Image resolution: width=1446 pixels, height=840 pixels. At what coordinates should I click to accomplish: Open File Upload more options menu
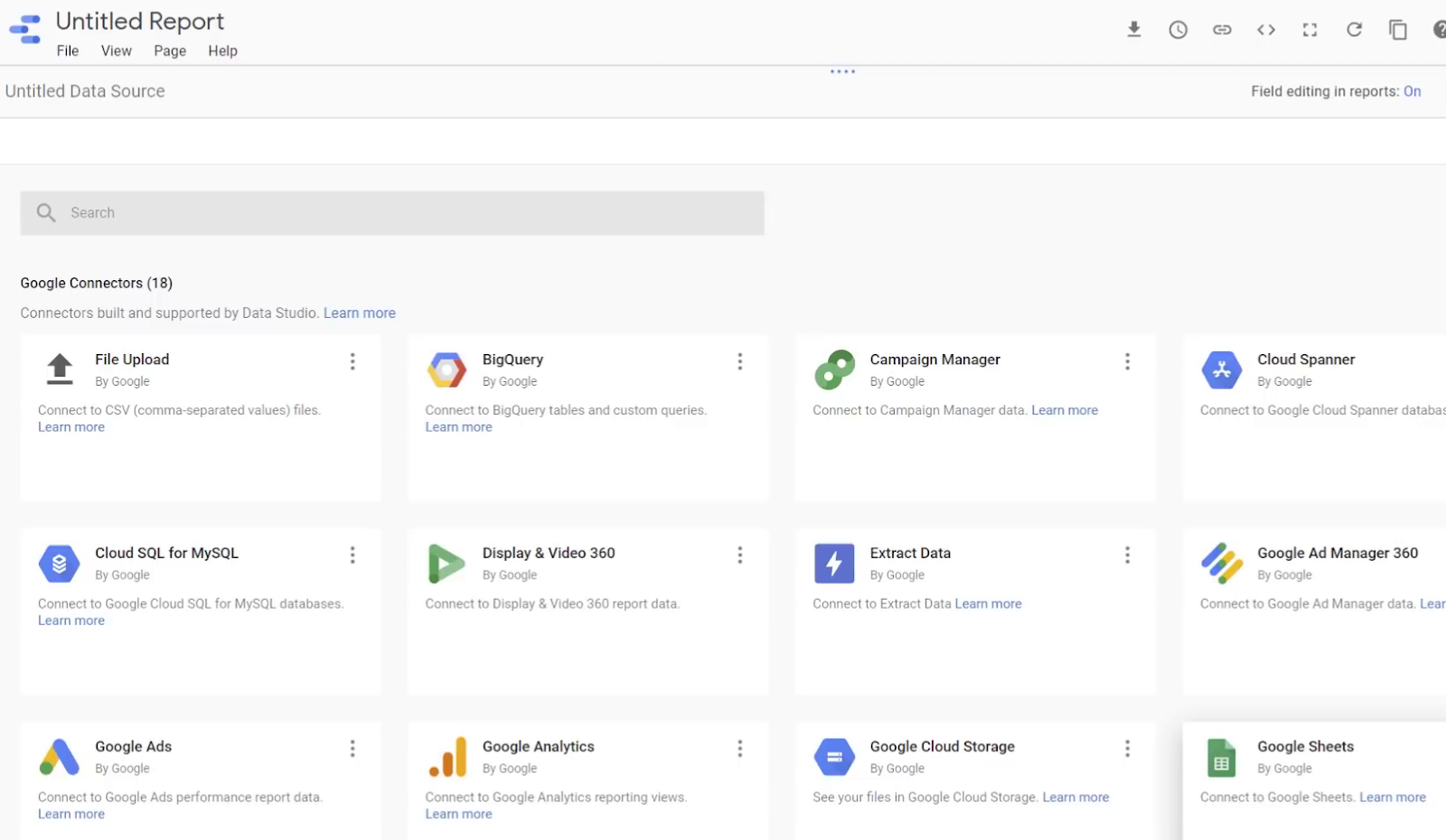pos(352,361)
